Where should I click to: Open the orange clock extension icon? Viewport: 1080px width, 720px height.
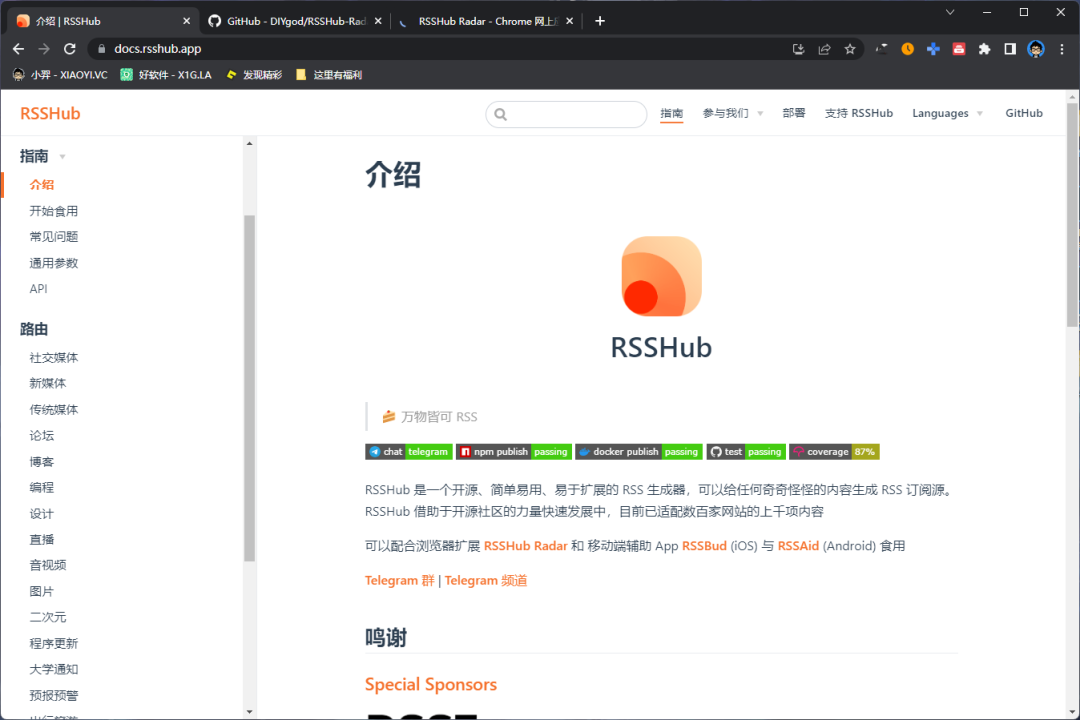pos(908,48)
